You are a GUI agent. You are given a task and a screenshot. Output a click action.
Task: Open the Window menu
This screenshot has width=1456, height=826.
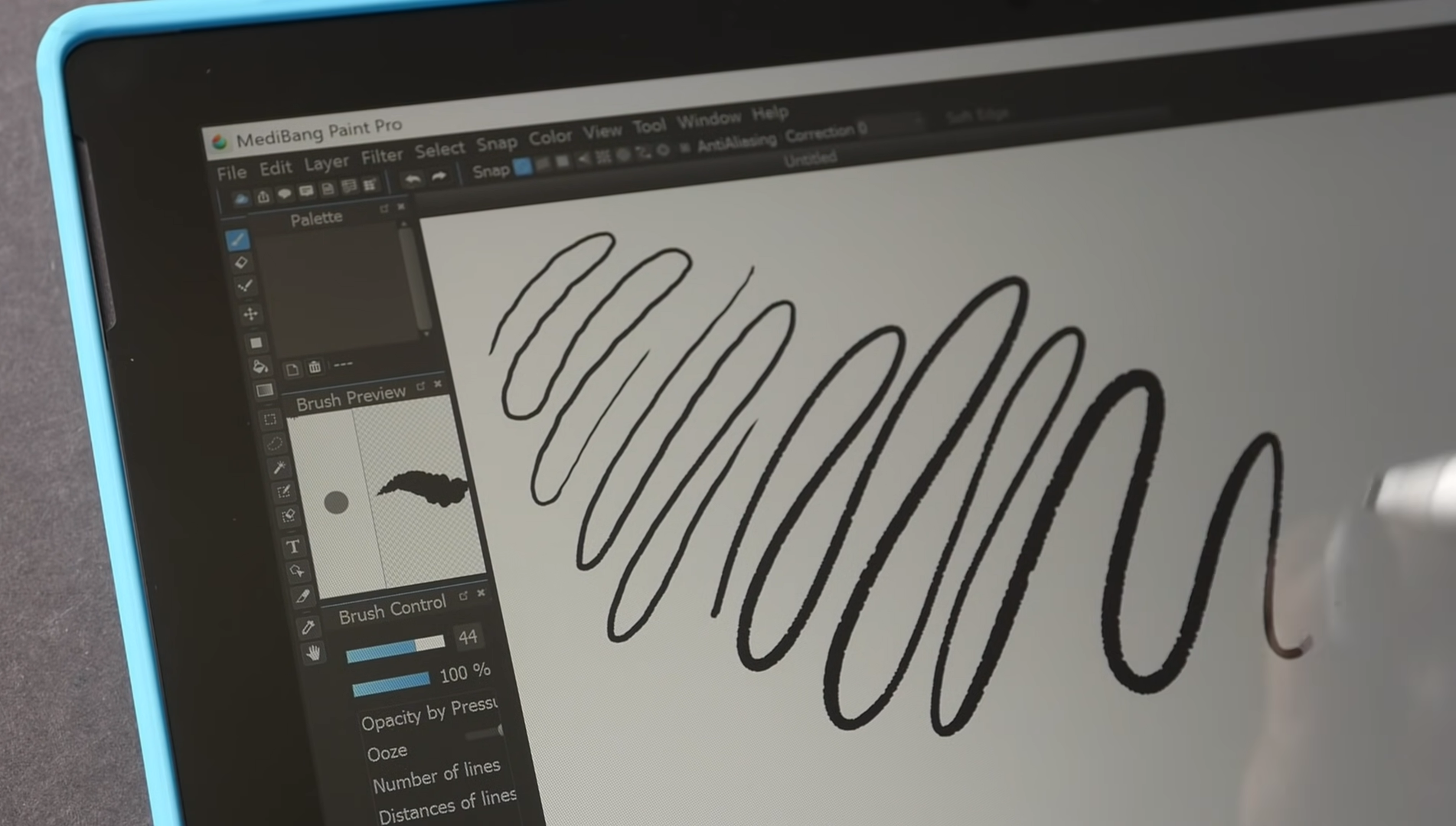coord(709,119)
